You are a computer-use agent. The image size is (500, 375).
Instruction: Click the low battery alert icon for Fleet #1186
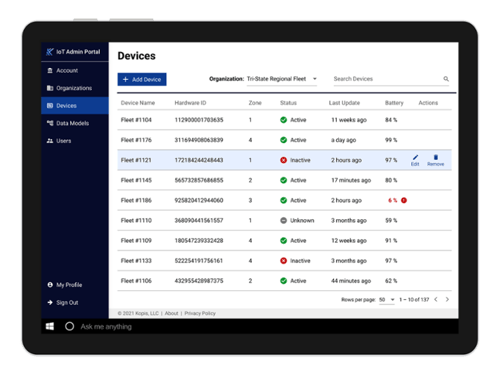point(404,200)
